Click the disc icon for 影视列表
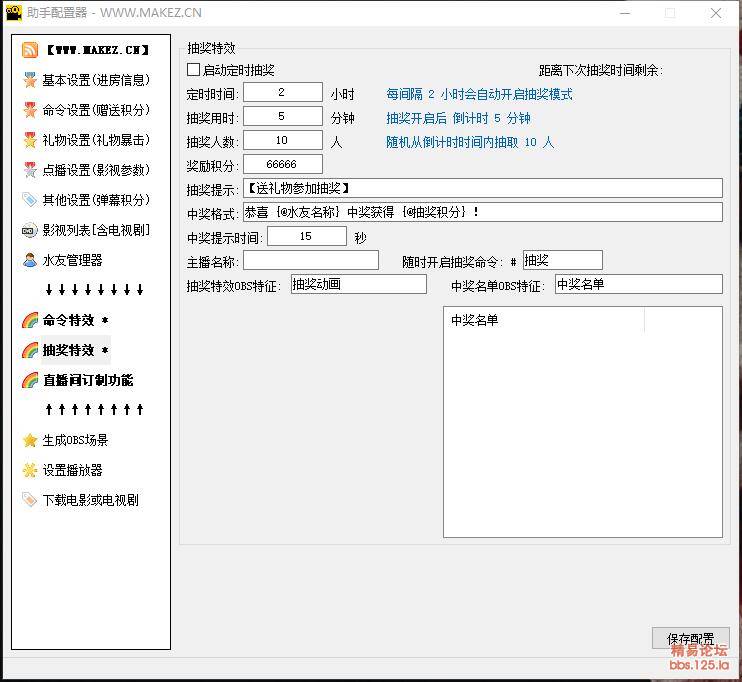Viewport: 742px width, 682px height. [30, 230]
